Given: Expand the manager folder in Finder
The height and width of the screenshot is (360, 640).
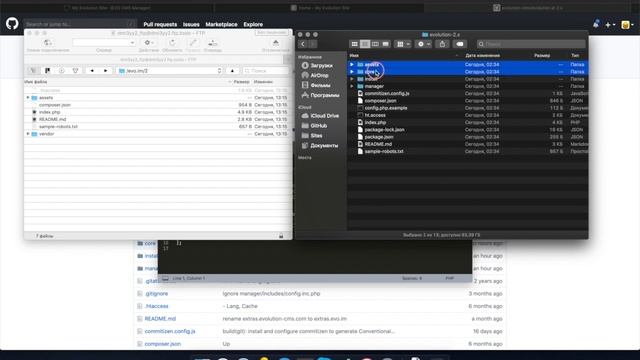Looking at the screenshot, I should (x=352, y=86).
